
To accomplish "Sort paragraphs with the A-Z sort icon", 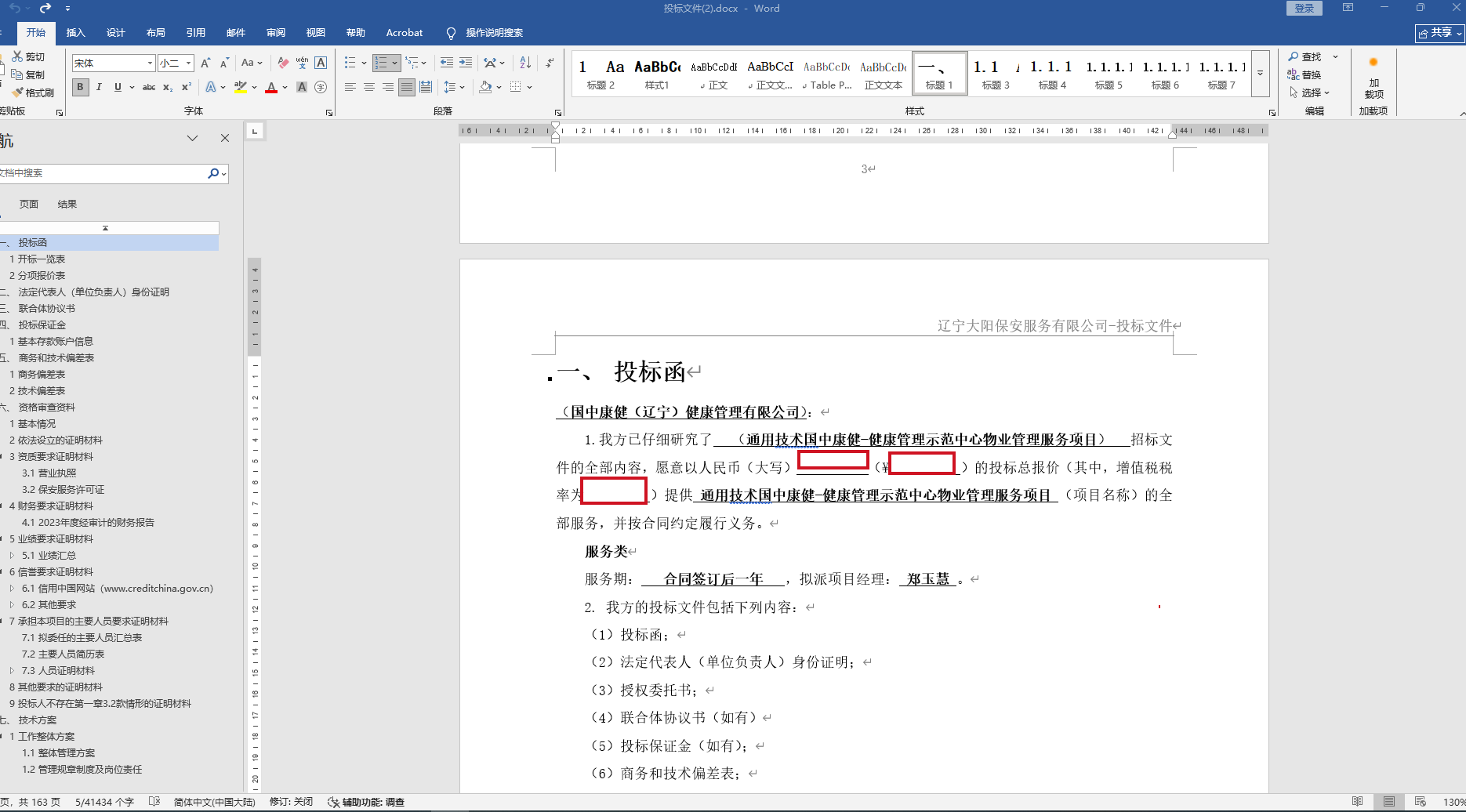I will [x=525, y=63].
